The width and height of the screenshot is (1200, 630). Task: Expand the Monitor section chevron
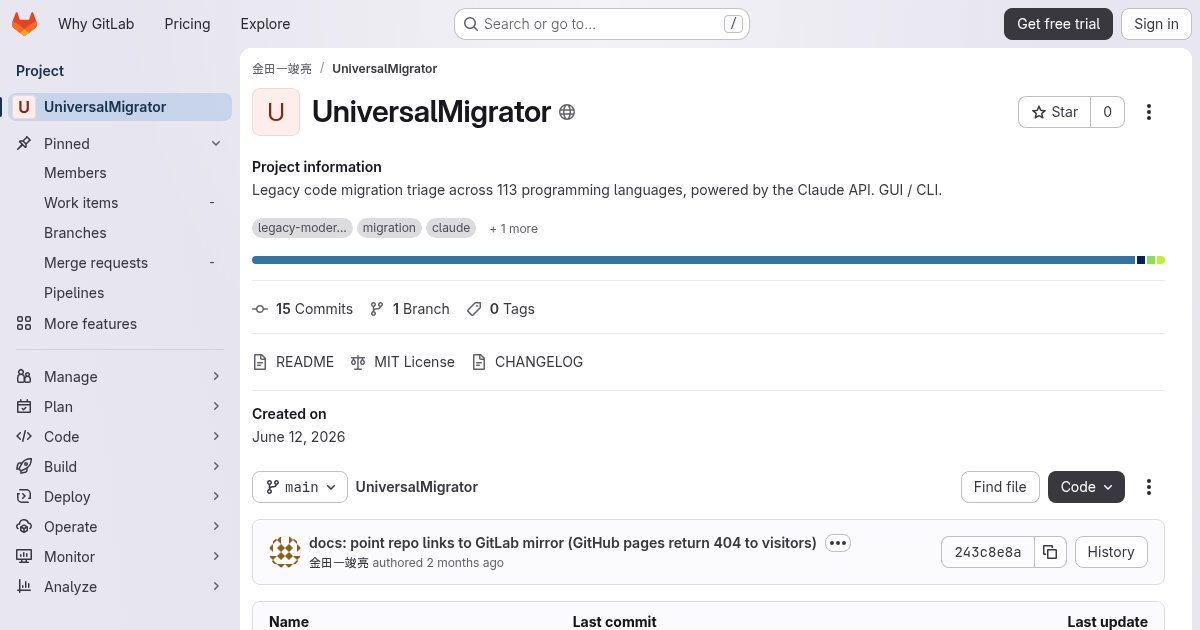(216, 557)
